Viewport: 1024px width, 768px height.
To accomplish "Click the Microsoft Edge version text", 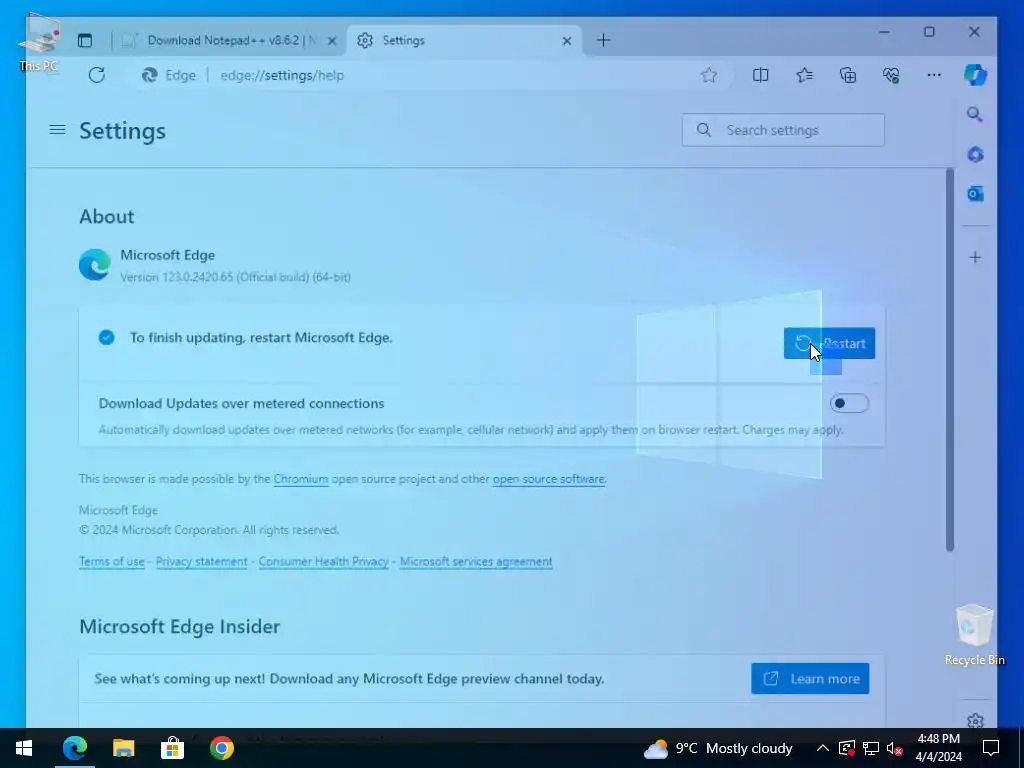I will coord(235,277).
